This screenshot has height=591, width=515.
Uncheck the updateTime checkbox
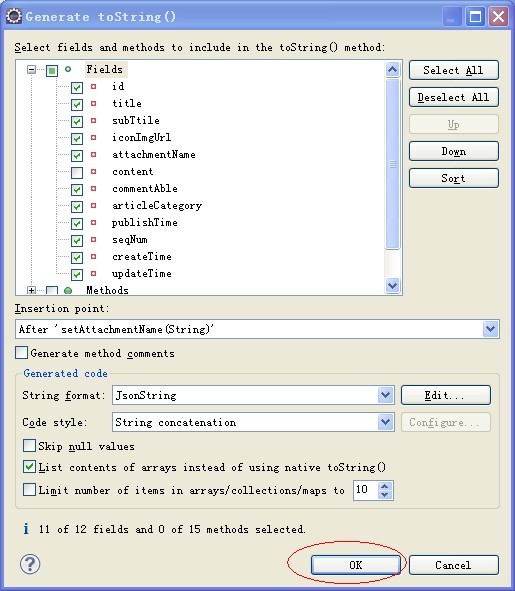[x=77, y=275]
